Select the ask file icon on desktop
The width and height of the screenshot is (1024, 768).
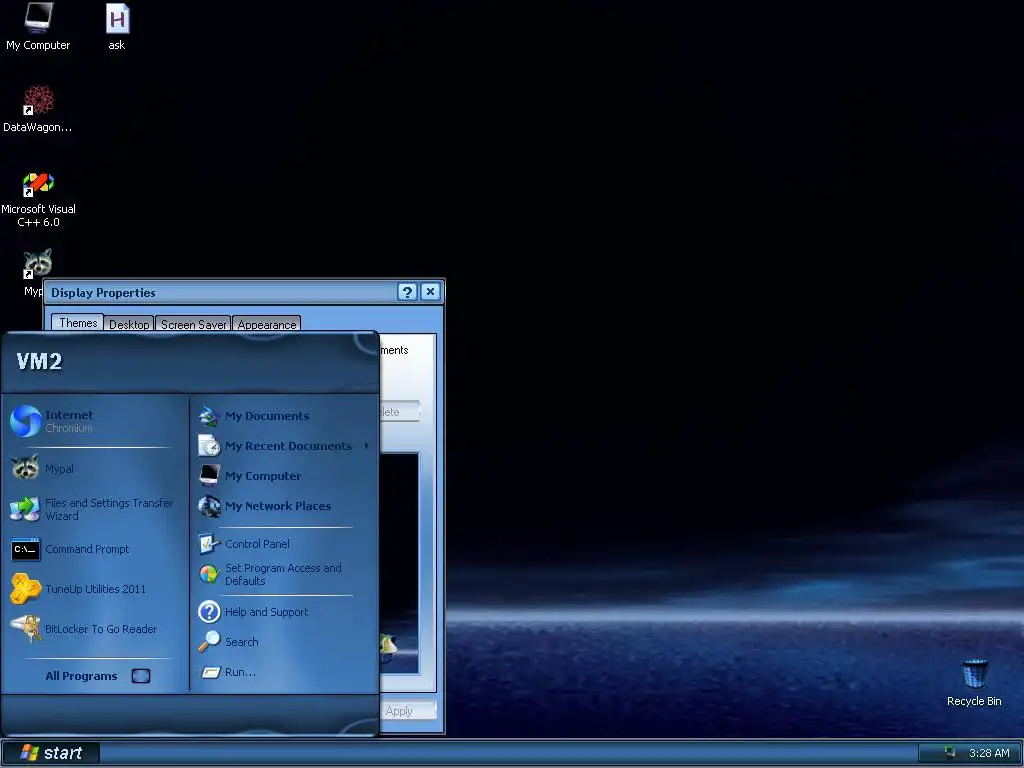[x=117, y=26]
